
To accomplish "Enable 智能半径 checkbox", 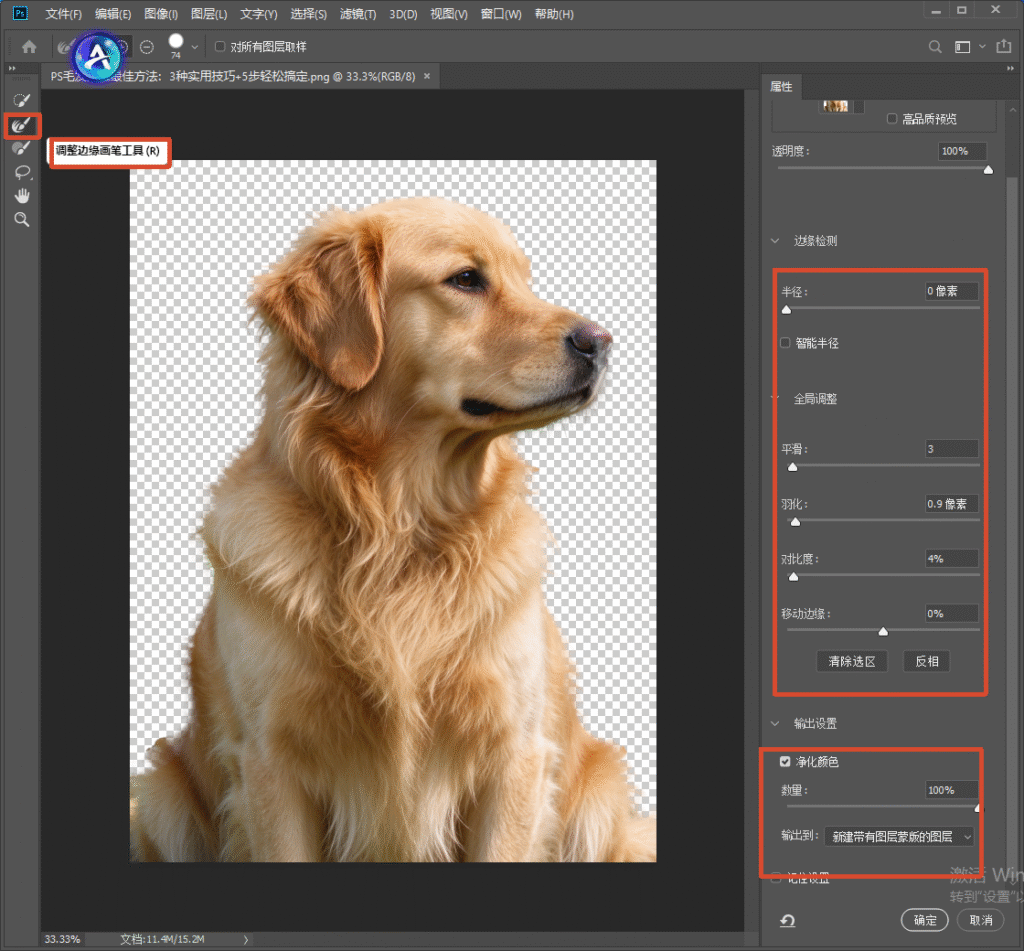I will (786, 343).
